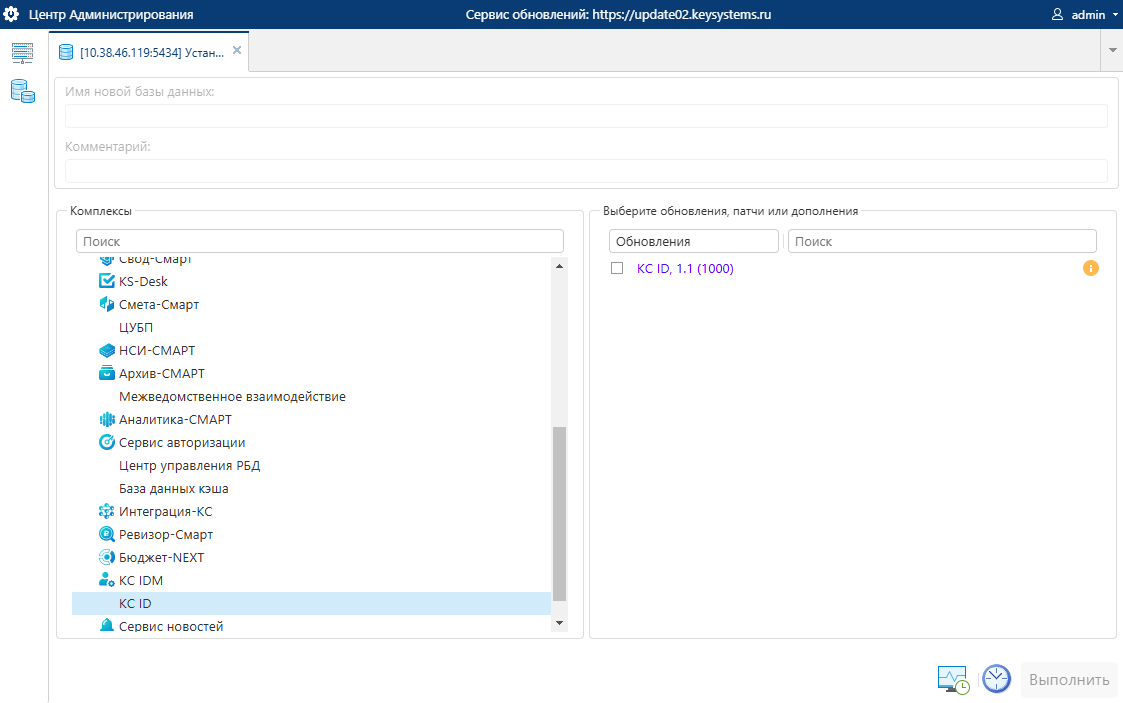Viewport: 1123px width, 703px height.
Task: Open the КС ID, 1.1 (1000) update link
Action: point(685,268)
